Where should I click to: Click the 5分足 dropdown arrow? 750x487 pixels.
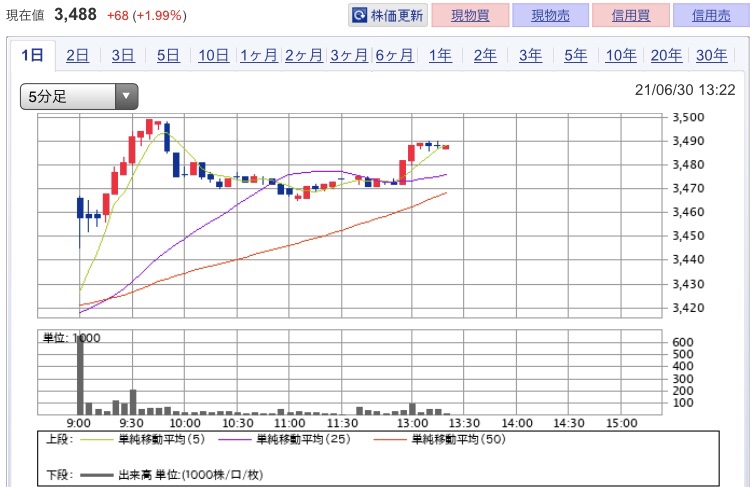pos(126,97)
